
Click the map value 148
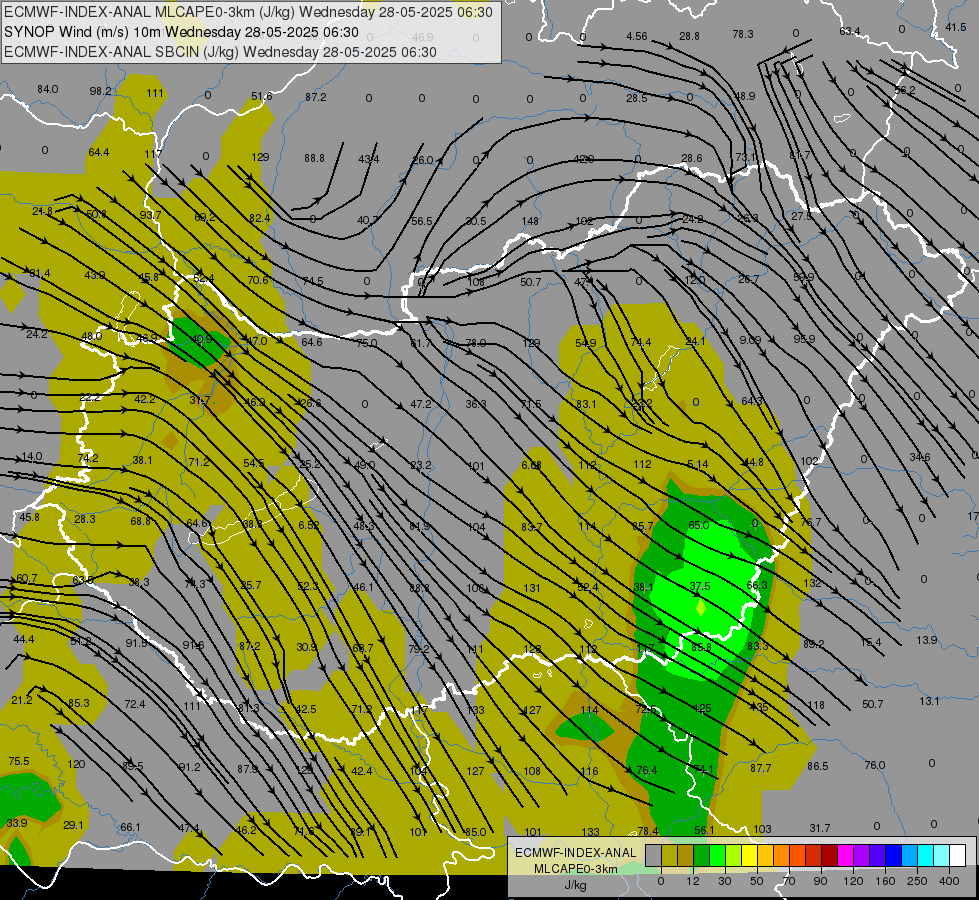(x=530, y=221)
